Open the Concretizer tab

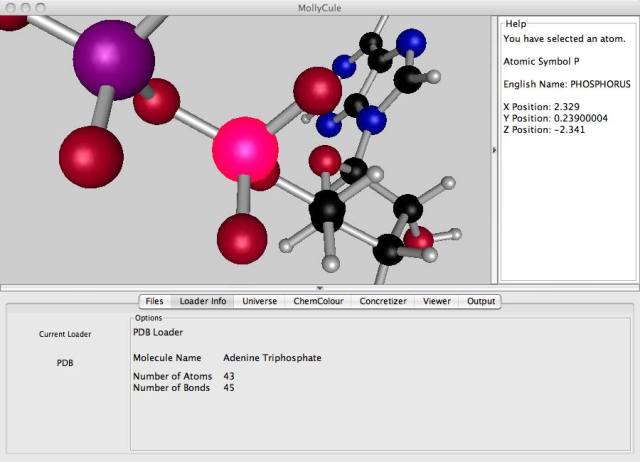click(x=383, y=301)
